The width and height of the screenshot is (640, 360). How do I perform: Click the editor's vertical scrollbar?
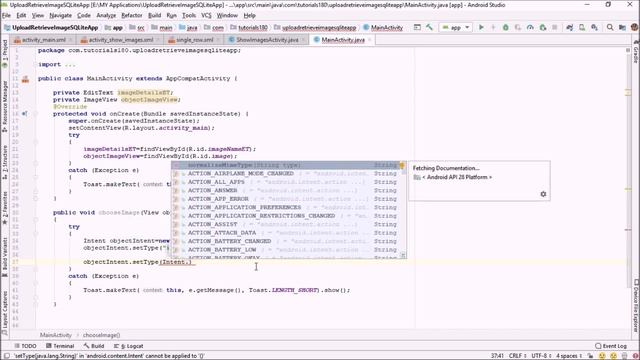pos(628,171)
